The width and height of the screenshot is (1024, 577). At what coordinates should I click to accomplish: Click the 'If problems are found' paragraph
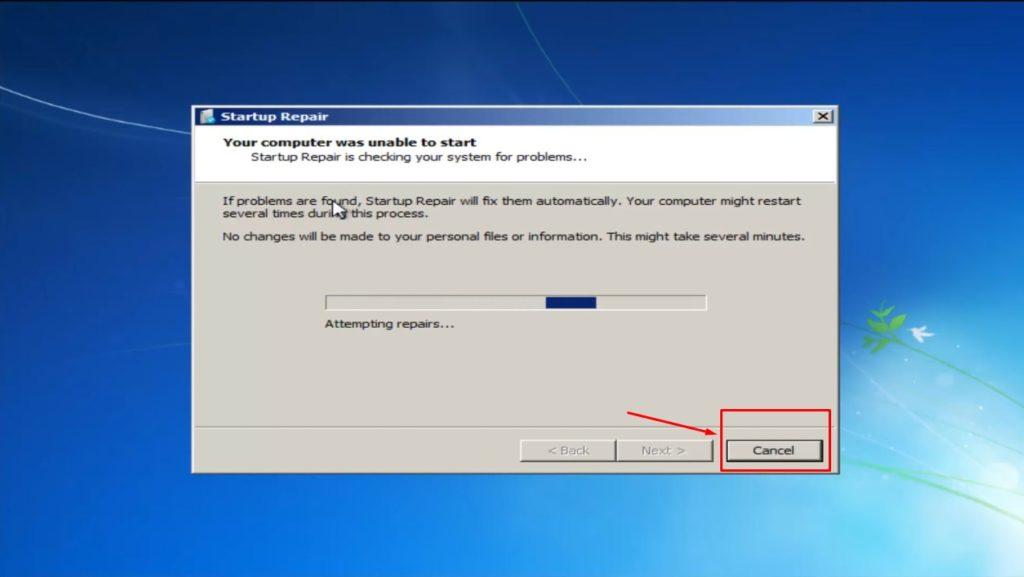511,207
